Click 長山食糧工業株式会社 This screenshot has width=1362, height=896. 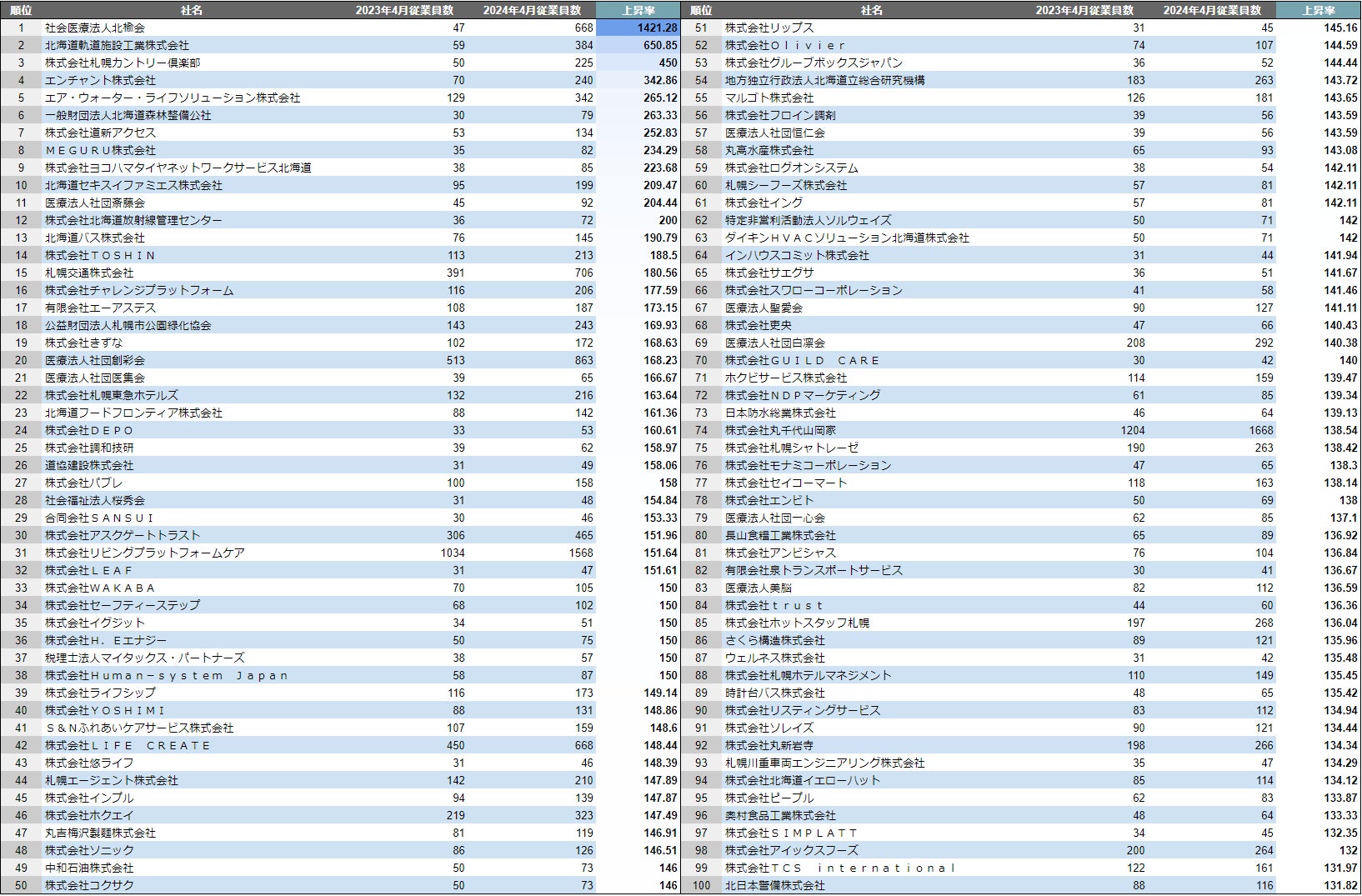point(780,535)
